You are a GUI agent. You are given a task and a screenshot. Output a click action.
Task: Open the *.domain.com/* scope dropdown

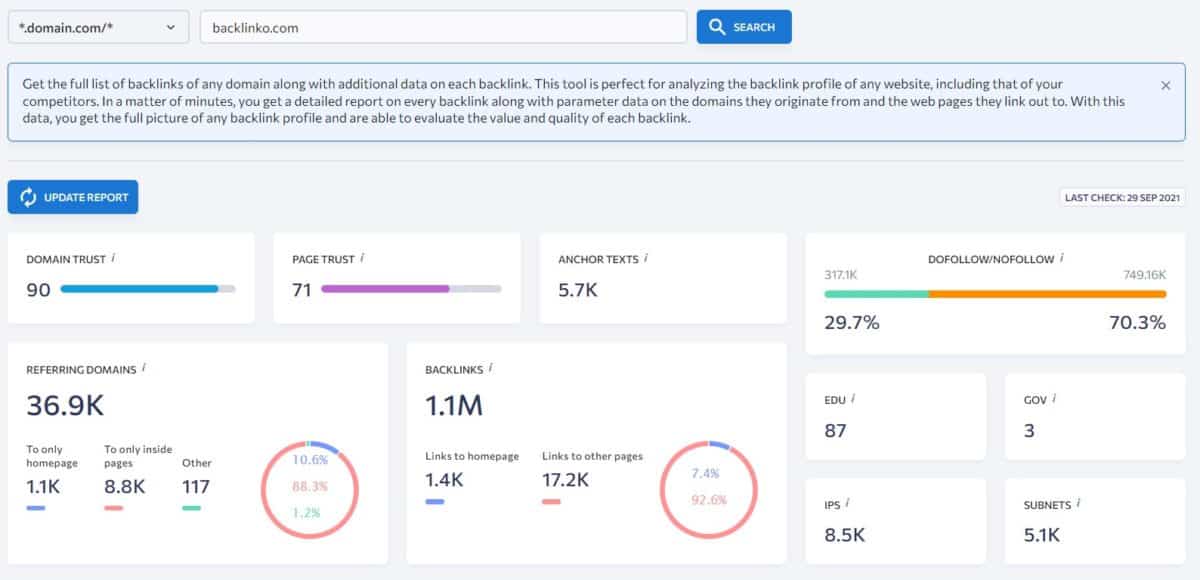98,27
